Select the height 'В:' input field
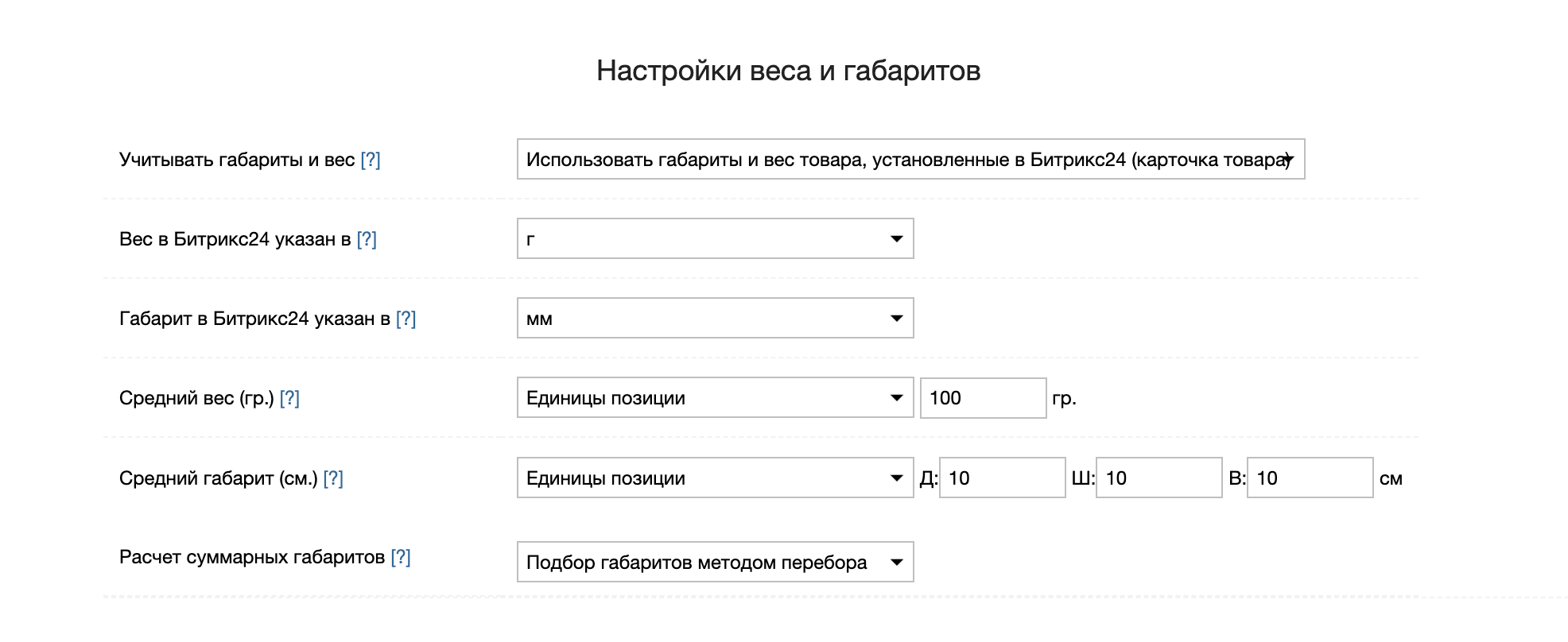This screenshot has height=642, width=1568. click(1309, 478)
